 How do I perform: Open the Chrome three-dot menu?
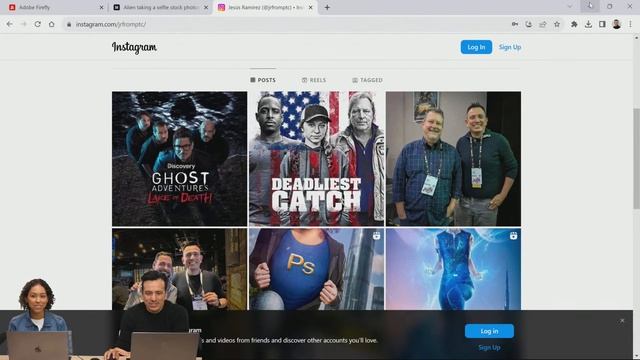point(630,24)
